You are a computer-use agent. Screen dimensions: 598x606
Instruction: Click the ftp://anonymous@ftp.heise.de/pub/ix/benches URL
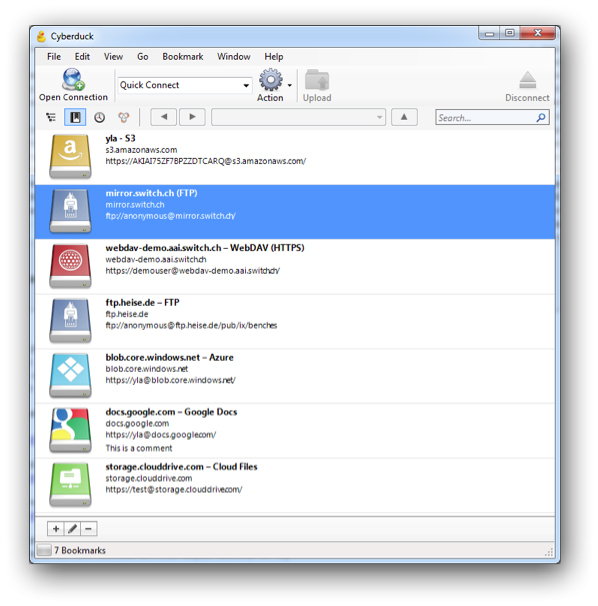click(191, 325)
